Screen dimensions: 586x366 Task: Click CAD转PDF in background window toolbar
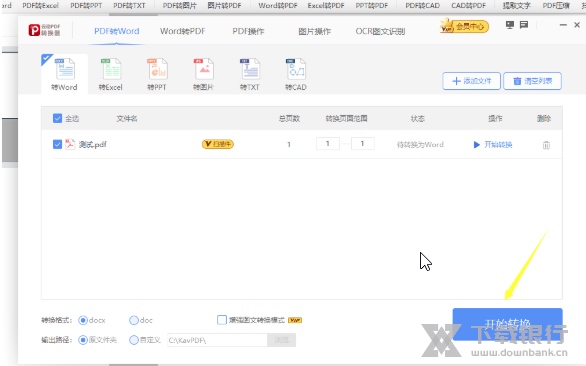coord(469,6)
